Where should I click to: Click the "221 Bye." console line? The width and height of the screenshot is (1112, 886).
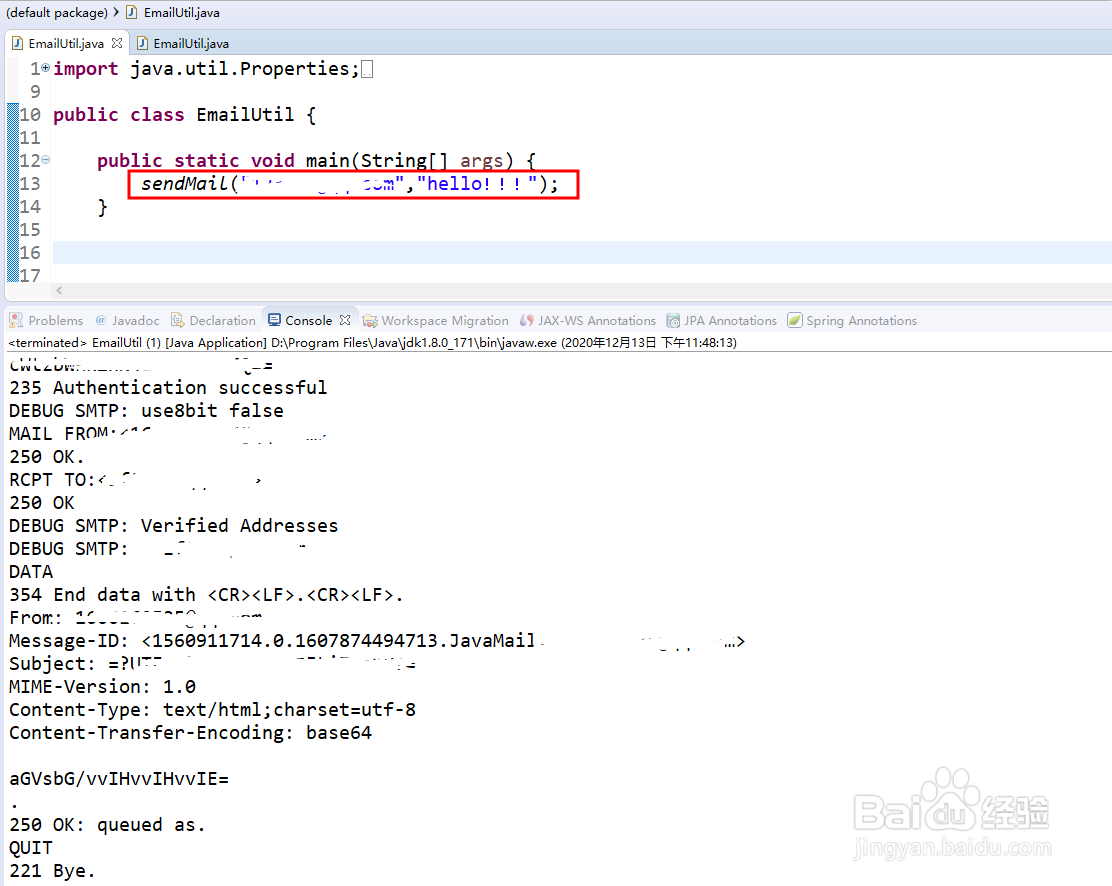pos(52,871)
